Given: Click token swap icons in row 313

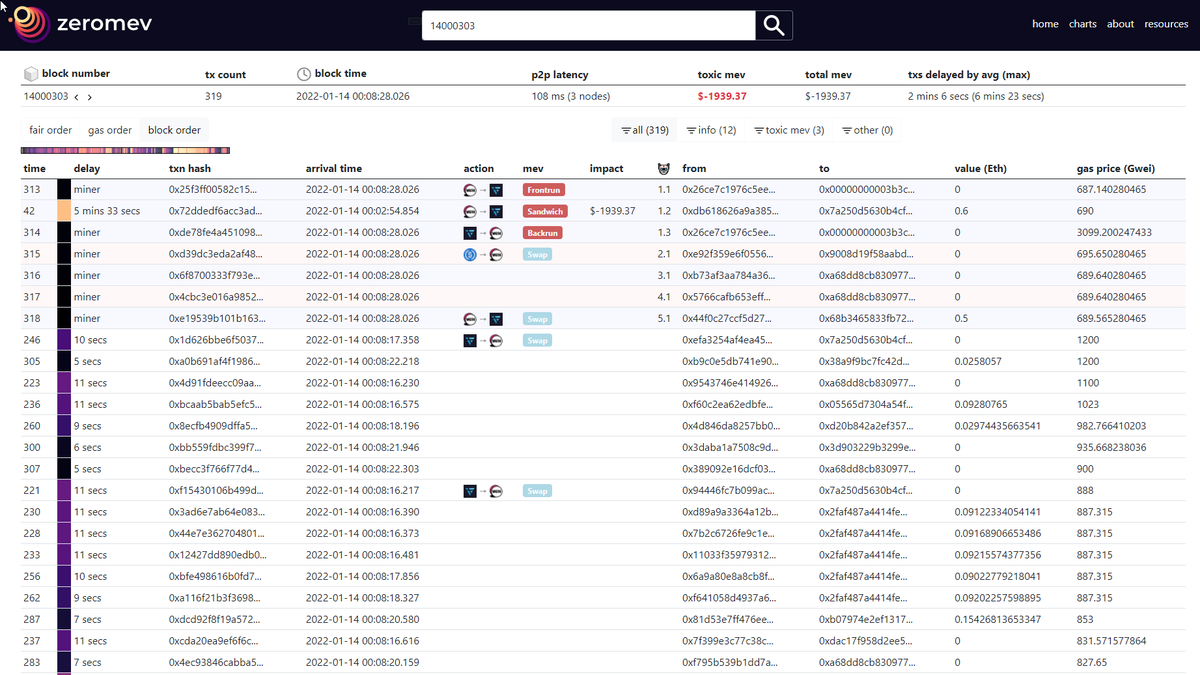Looking at the screenshot, I should tap(482, 190).
